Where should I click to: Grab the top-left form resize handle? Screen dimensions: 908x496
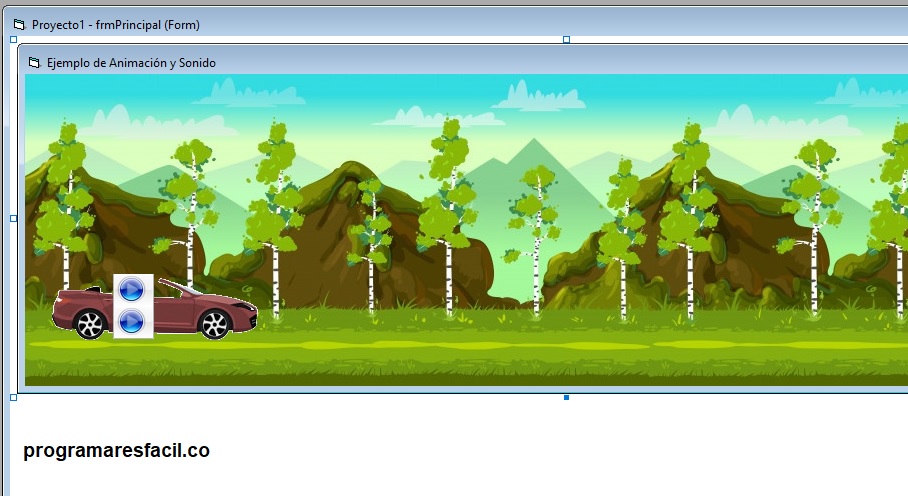click(x=13, y=39)
